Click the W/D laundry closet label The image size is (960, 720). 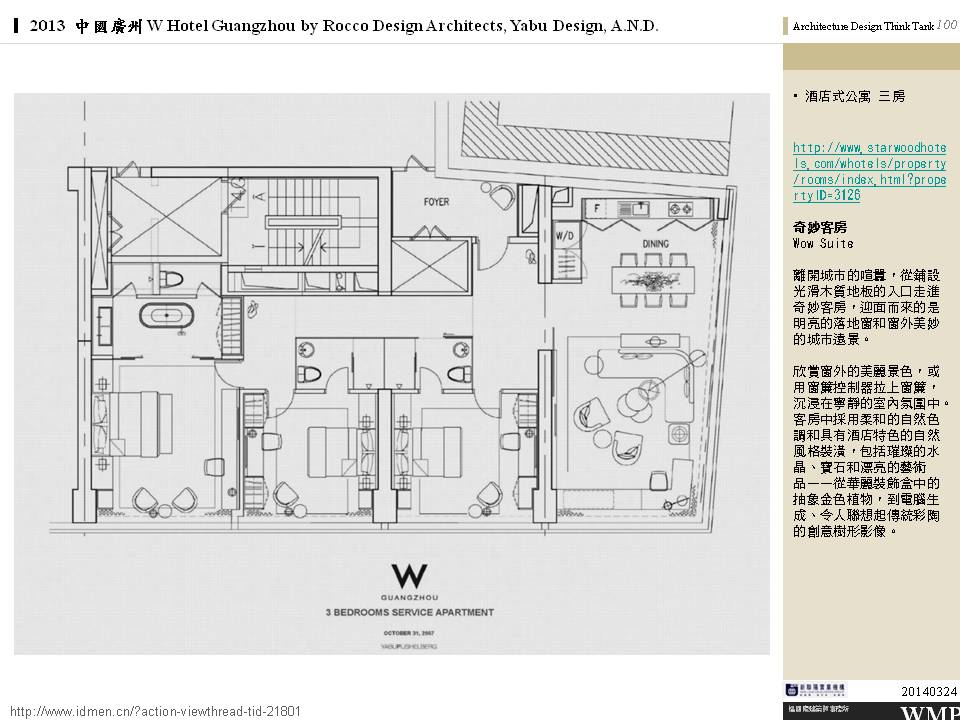(564, 237)
